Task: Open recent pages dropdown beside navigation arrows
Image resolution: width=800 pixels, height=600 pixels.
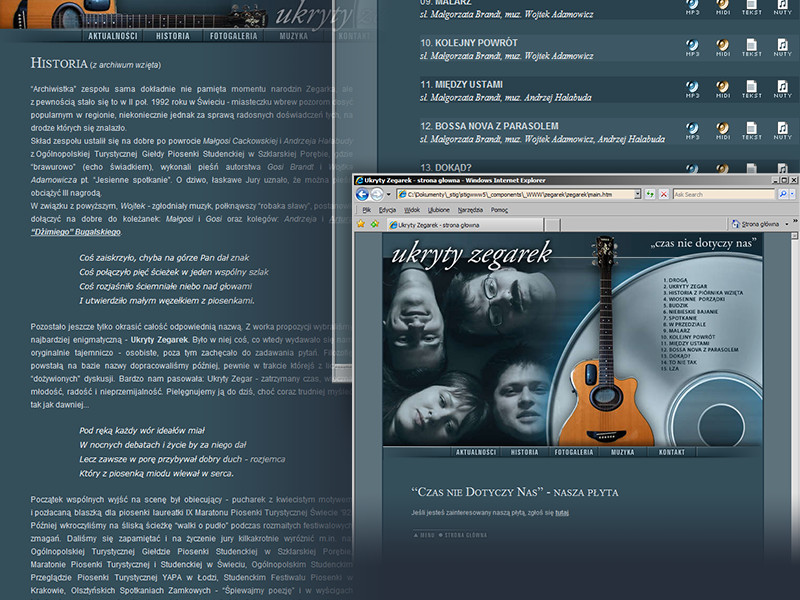Action: [x=388, y=194]
